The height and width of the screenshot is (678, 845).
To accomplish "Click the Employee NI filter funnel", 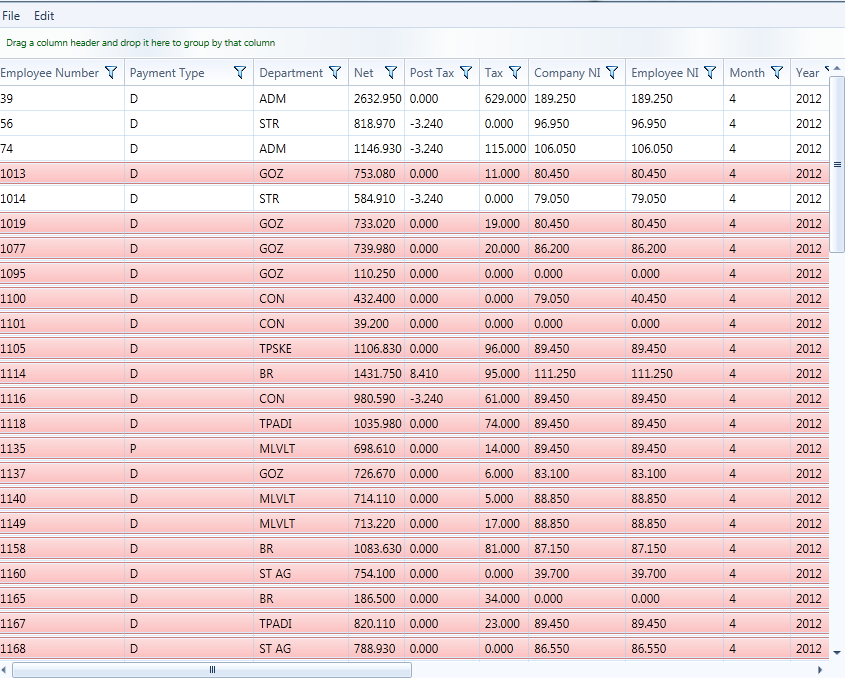I will [x=710, y=73].
